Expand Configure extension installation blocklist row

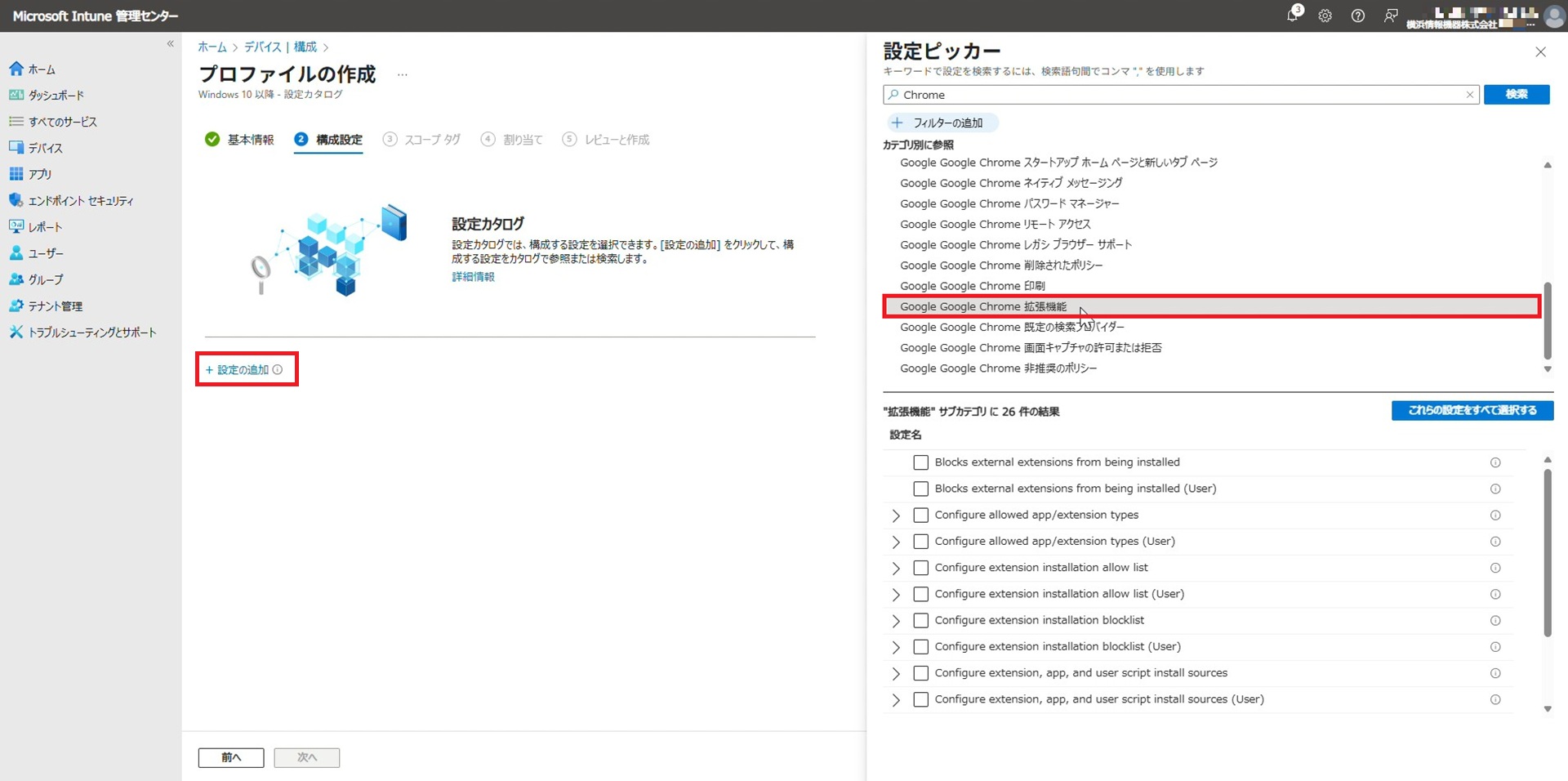pyautogui.click(x=896, y=621)
